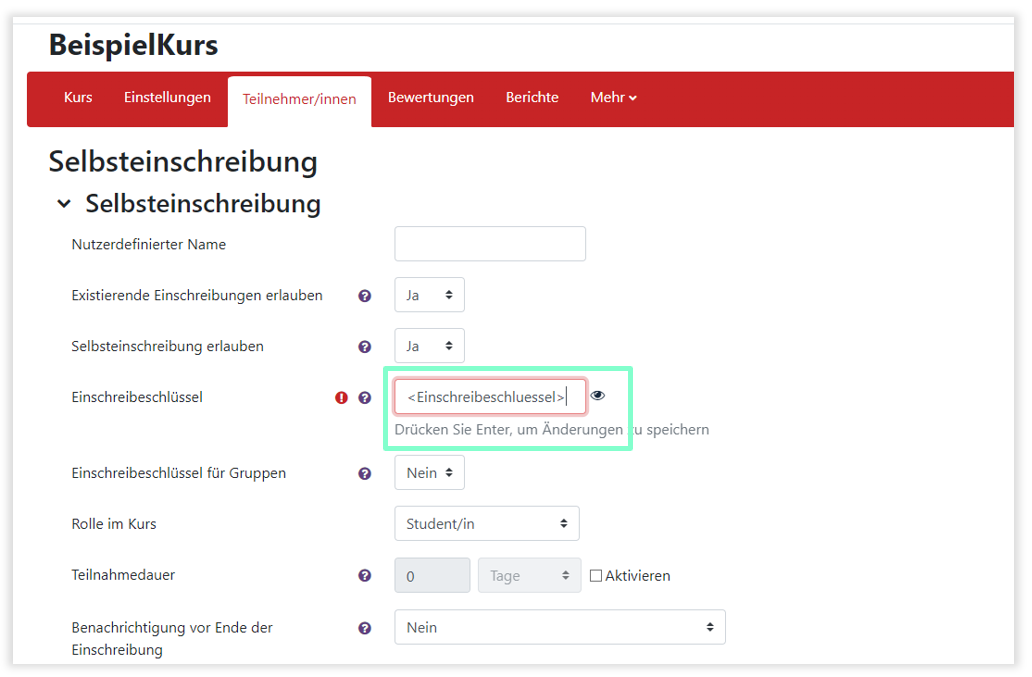The image size is (1032, 677).
Task: Click the Kurs navigation link
Action: click(78, 98)
